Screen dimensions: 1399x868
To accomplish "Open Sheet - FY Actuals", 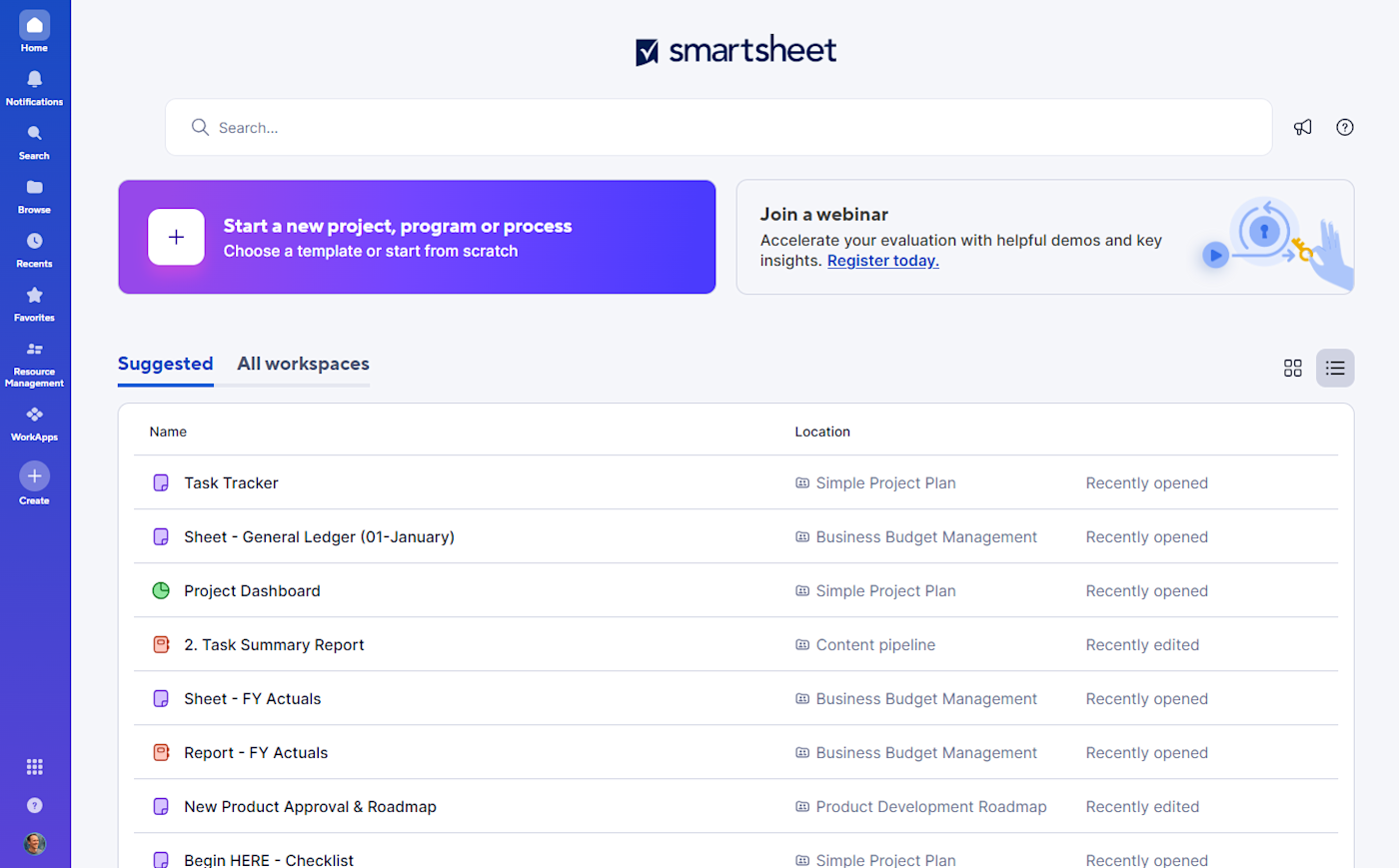I will coord(253,698).
